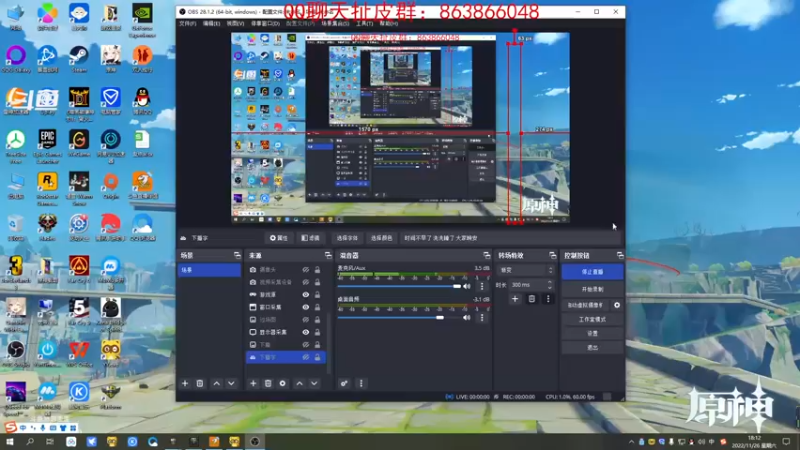This screenshot has width=800, height=450.
Task: Hide the 窗口采集 source eye toggle
Action: [306, 307]
